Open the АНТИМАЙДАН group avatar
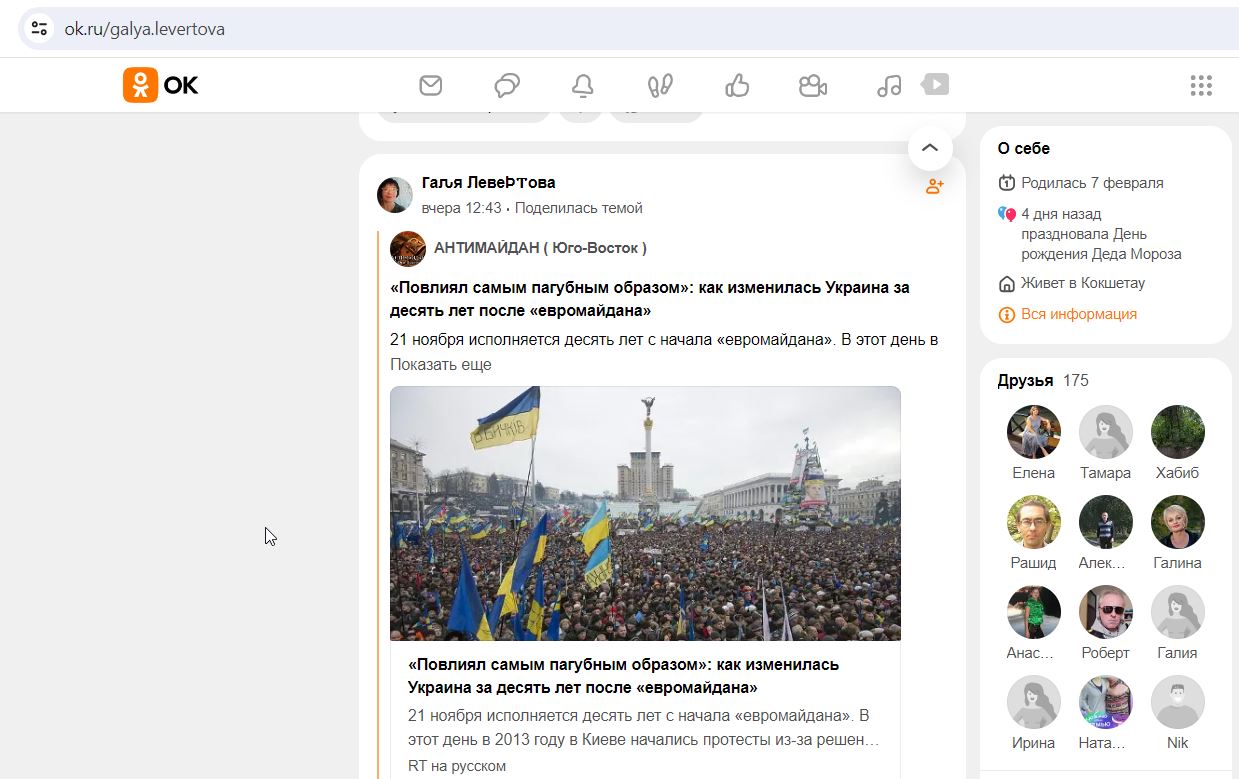The image size is (1239, 779). coord(408,248)
